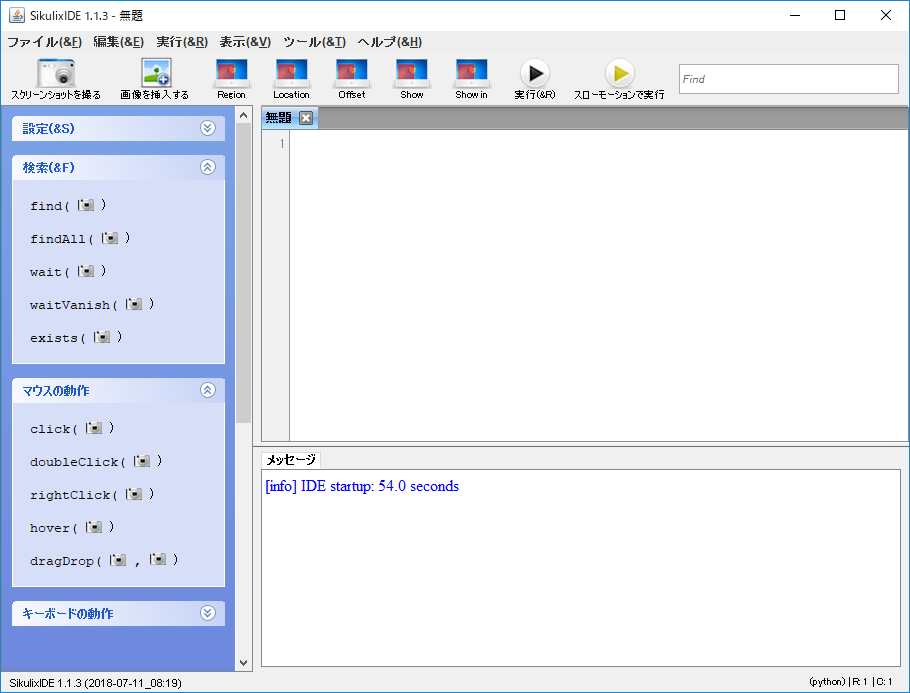The height and width of the screenshot is (693, 910).
Task: Click the take screenshot camera icon
Action: coord(56,73)
